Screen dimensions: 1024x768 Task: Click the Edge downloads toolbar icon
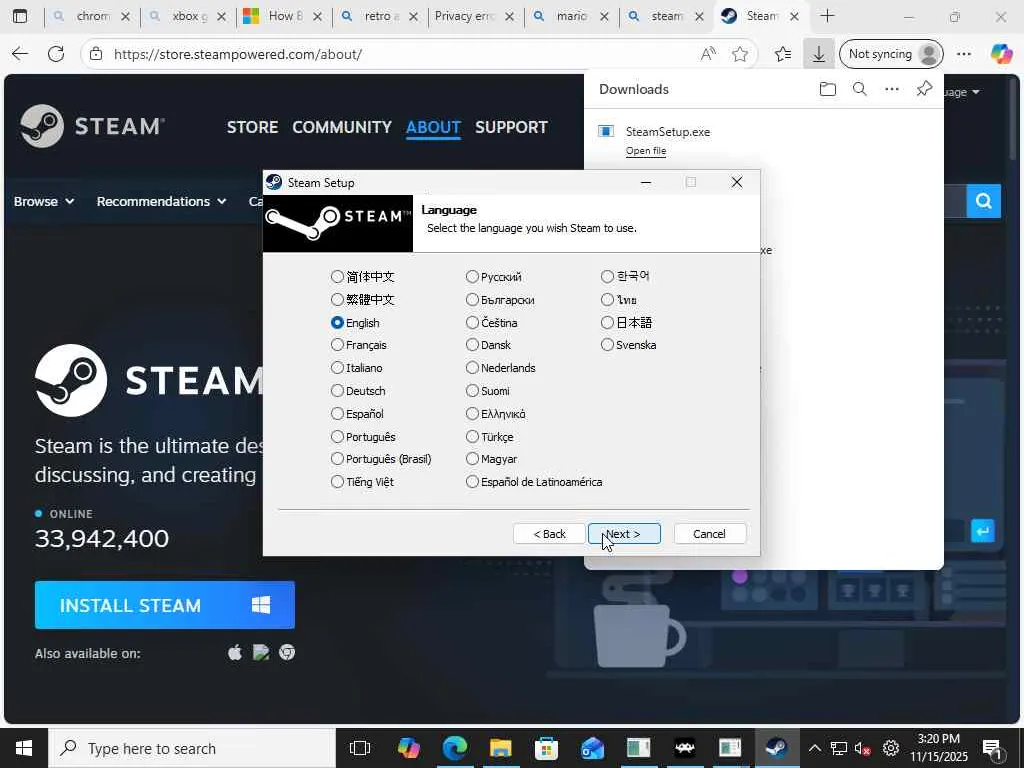tap(818, 54)
